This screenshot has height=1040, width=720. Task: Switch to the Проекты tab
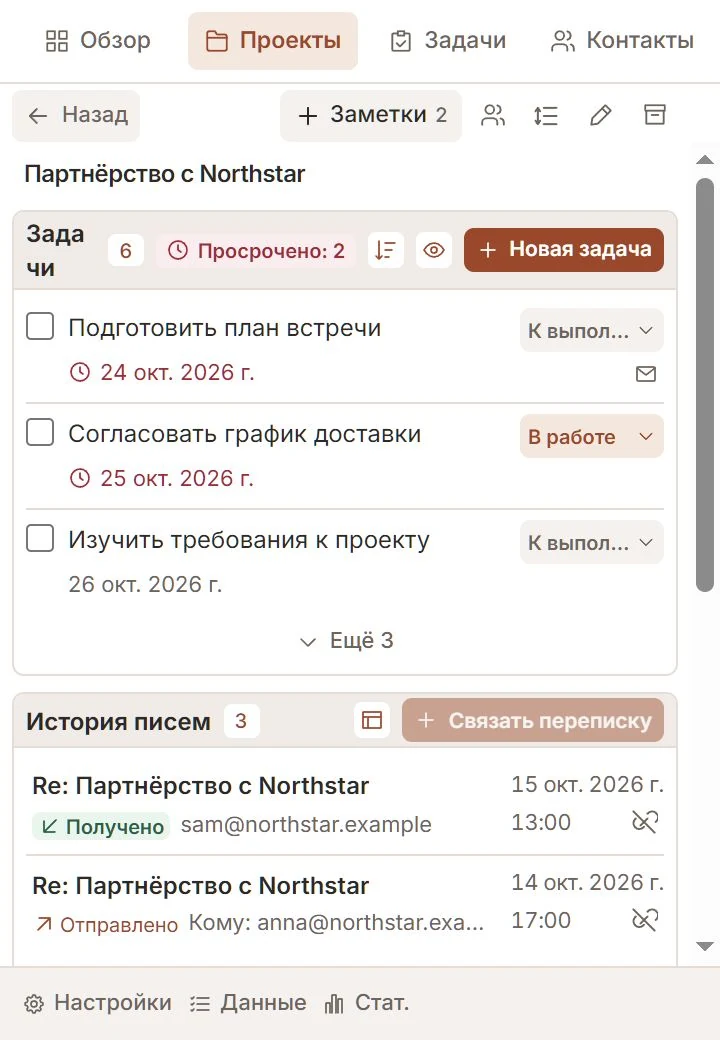point(273,40)
